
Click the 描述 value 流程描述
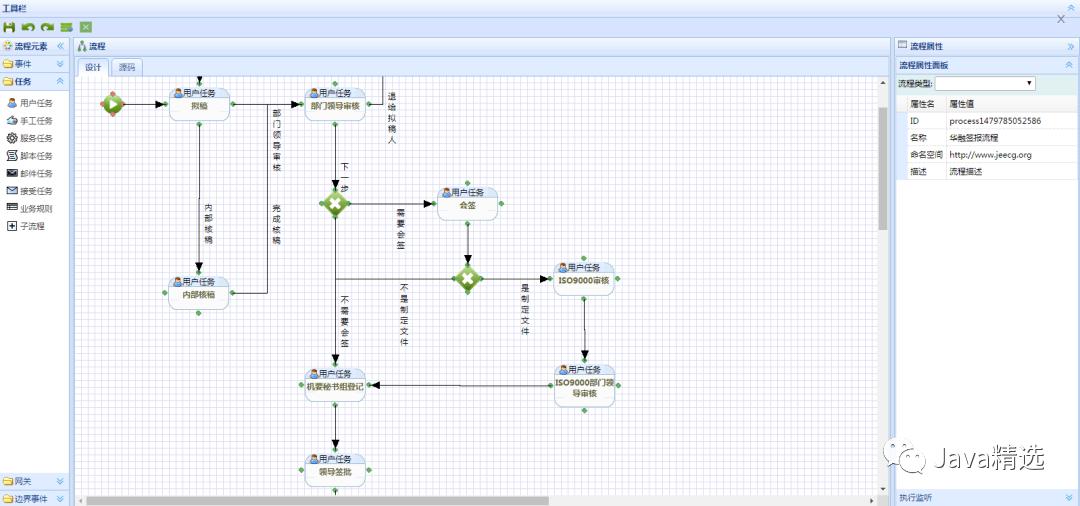point(965,171)
